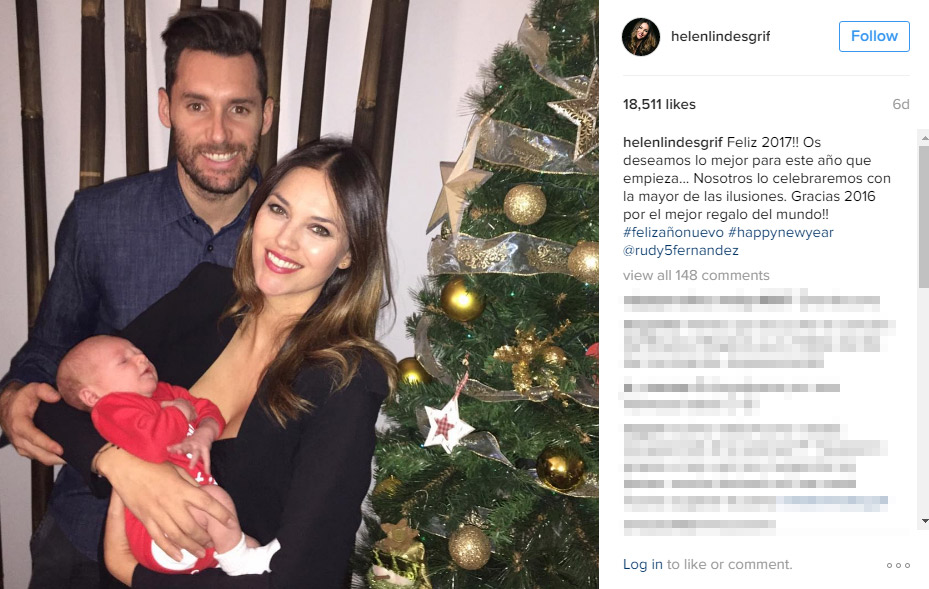
Task: Click Log in link
Action: pos(643,565)
